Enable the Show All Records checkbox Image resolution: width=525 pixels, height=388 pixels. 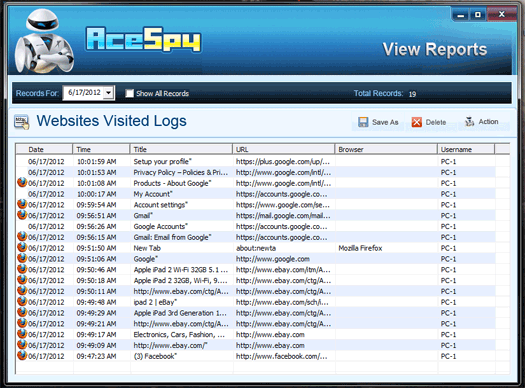point(129,93)
